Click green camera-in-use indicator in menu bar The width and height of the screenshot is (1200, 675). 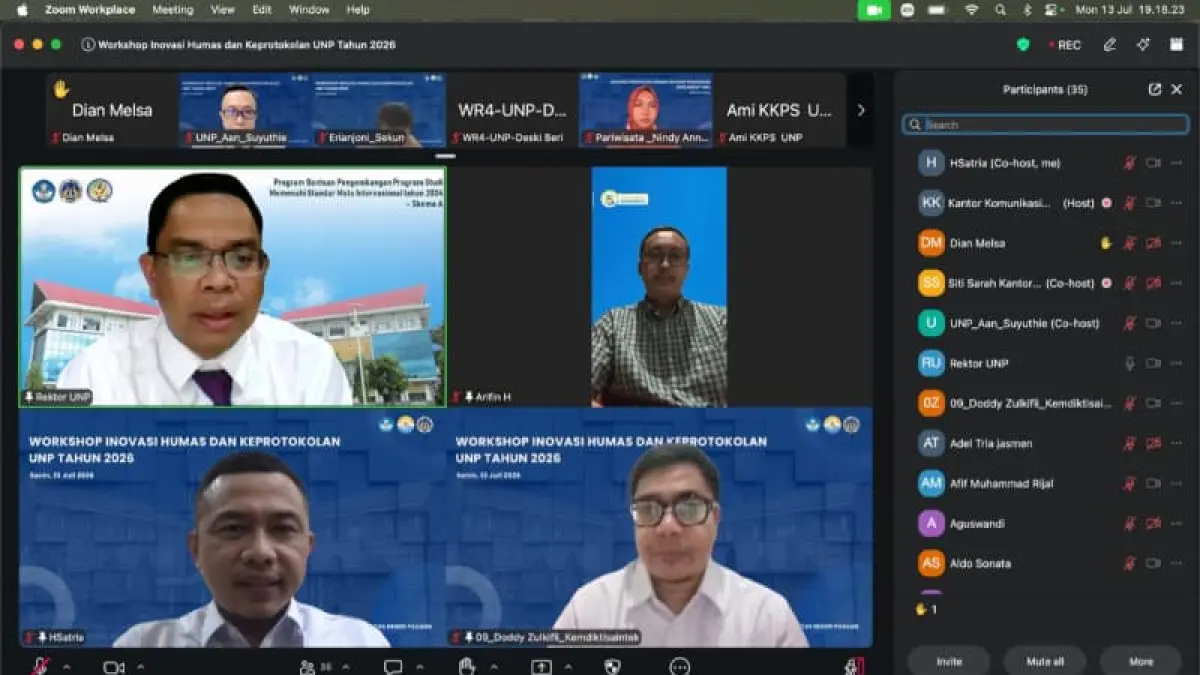(x=873, y=10)
